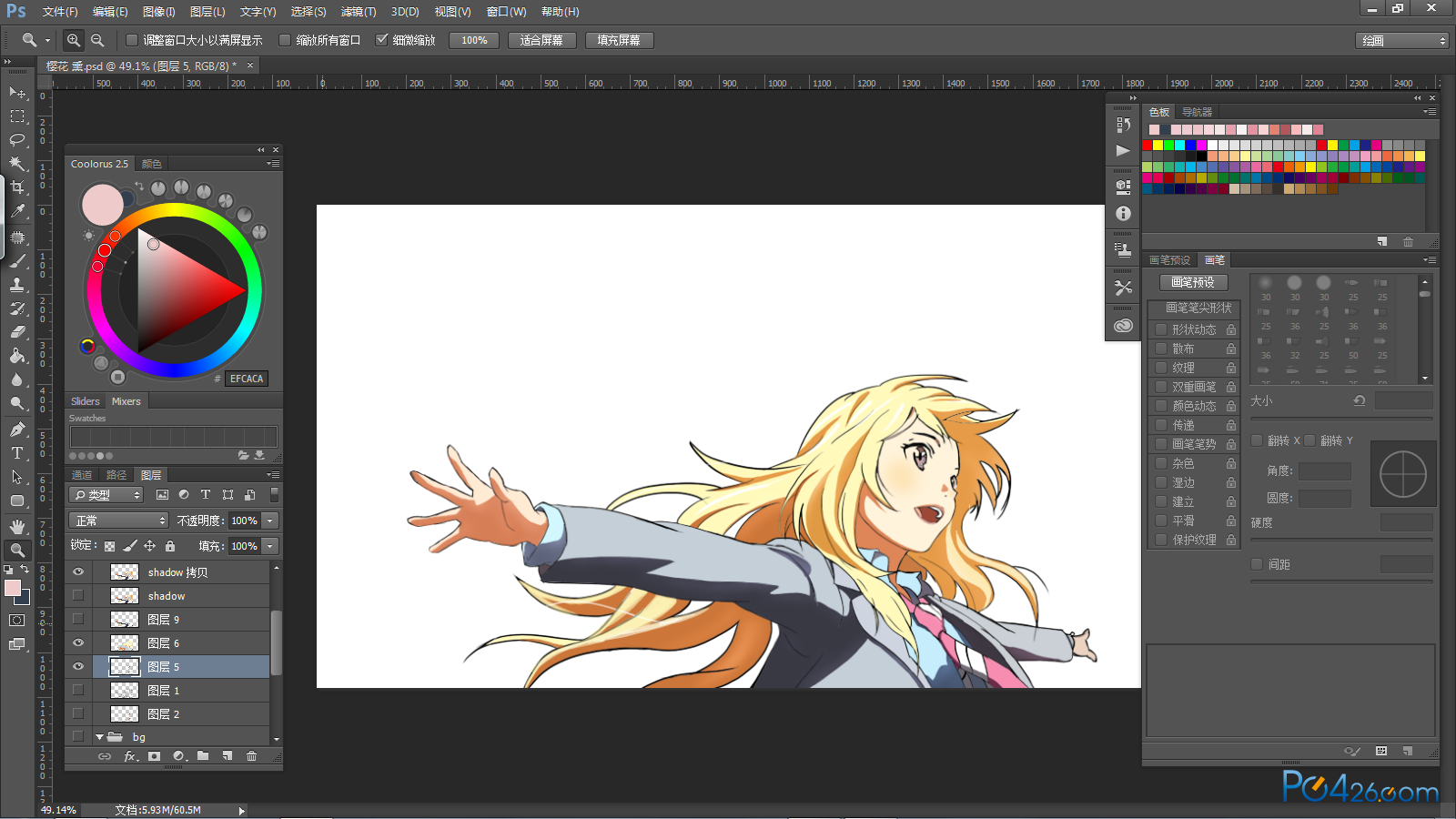Open the Info panel icon
The width and height of the screenshot is (1456, 819).
[1123, 213]
